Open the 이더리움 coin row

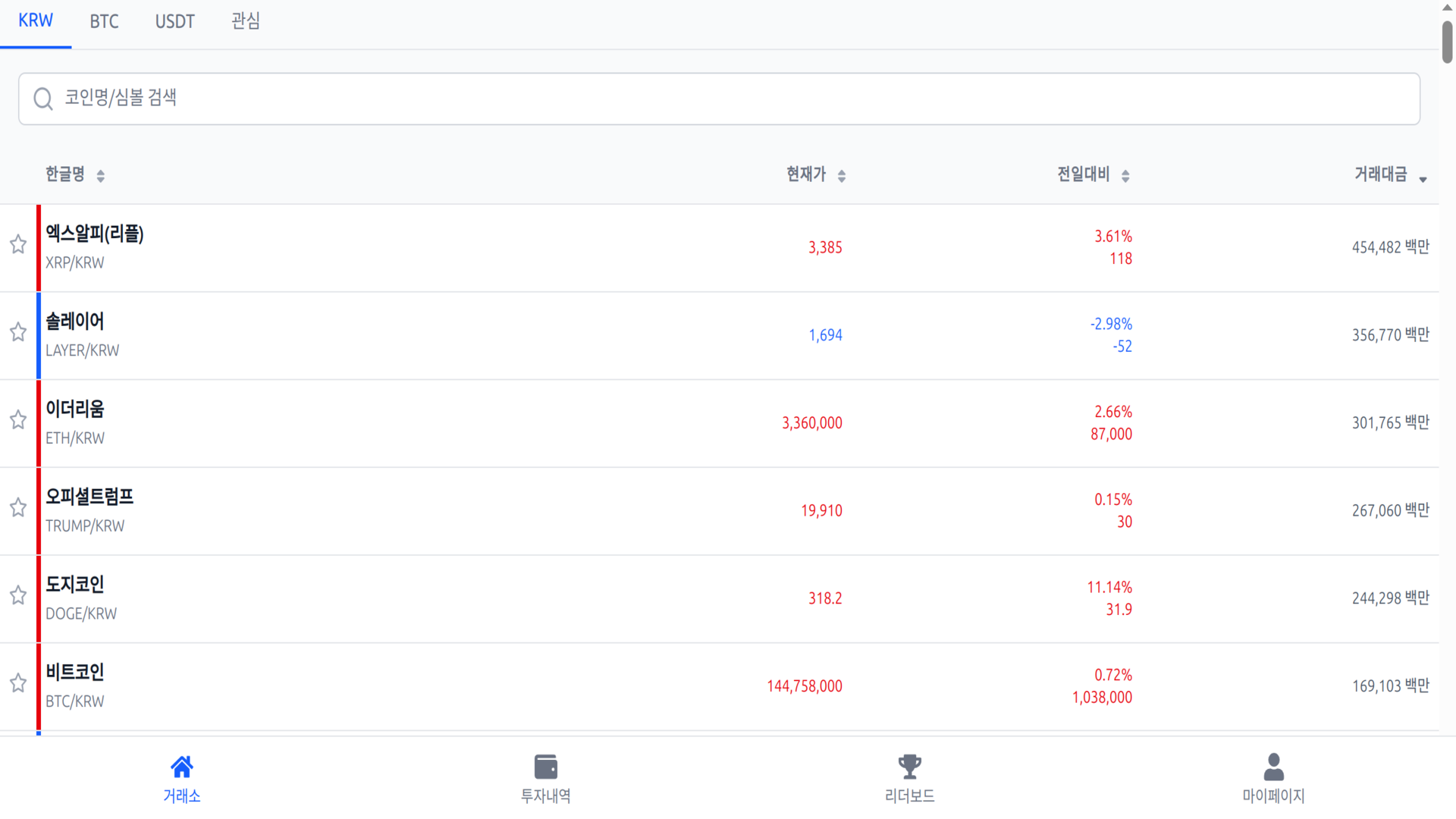coord(719,423)
